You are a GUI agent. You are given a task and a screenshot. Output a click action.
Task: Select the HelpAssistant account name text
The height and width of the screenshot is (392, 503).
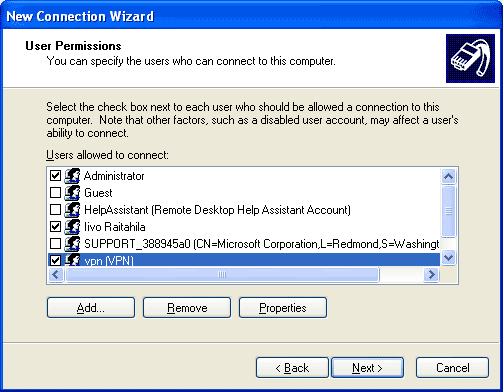click(x=217, y=210)
